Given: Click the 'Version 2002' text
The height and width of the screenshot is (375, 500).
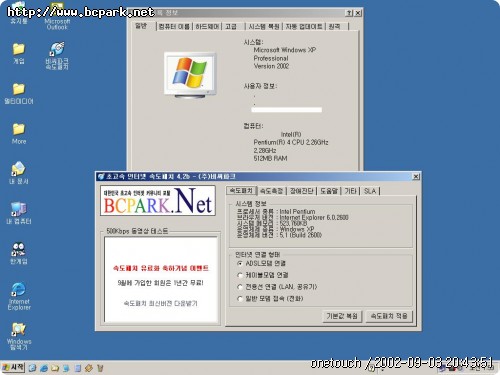Looking at the screenshot, I should tap(271, 66).
